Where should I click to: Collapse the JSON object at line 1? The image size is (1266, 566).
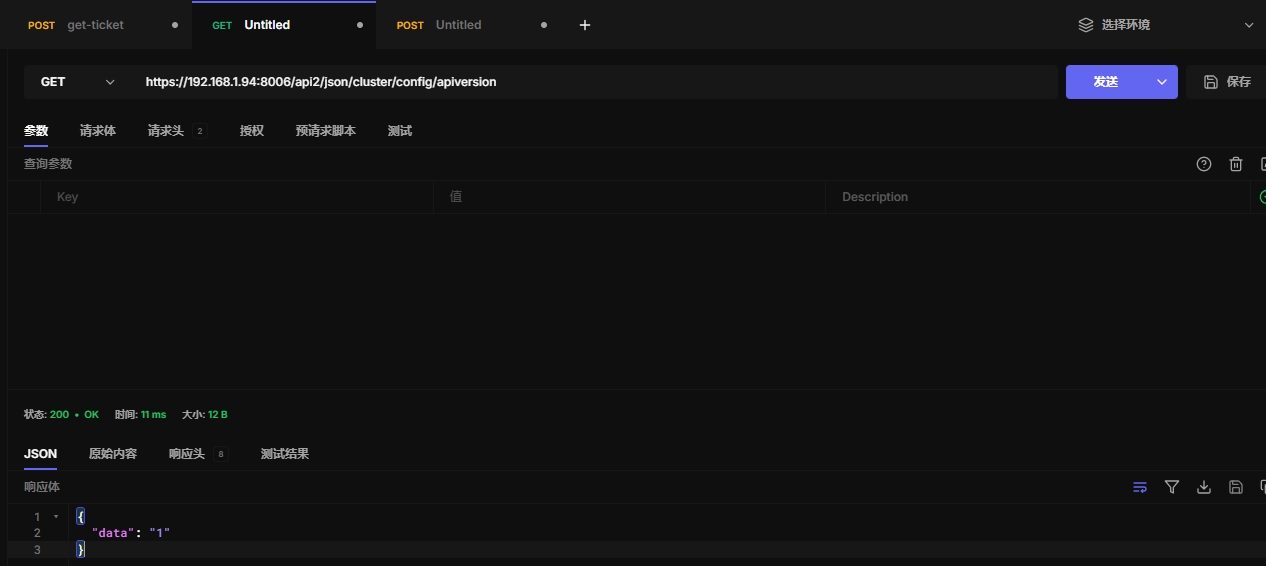(56, 517)
